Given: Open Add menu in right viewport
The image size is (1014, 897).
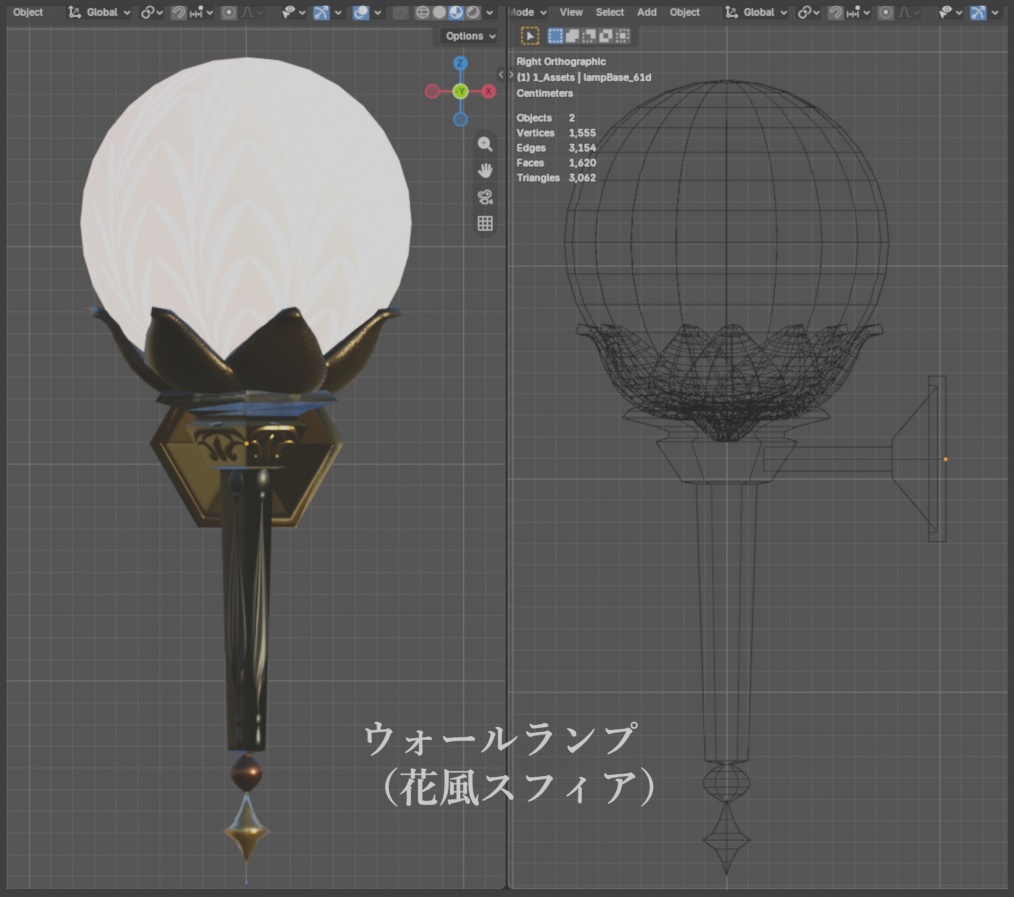Looking at the screenshot, I should pyautogui.click(x=647, y=12).
